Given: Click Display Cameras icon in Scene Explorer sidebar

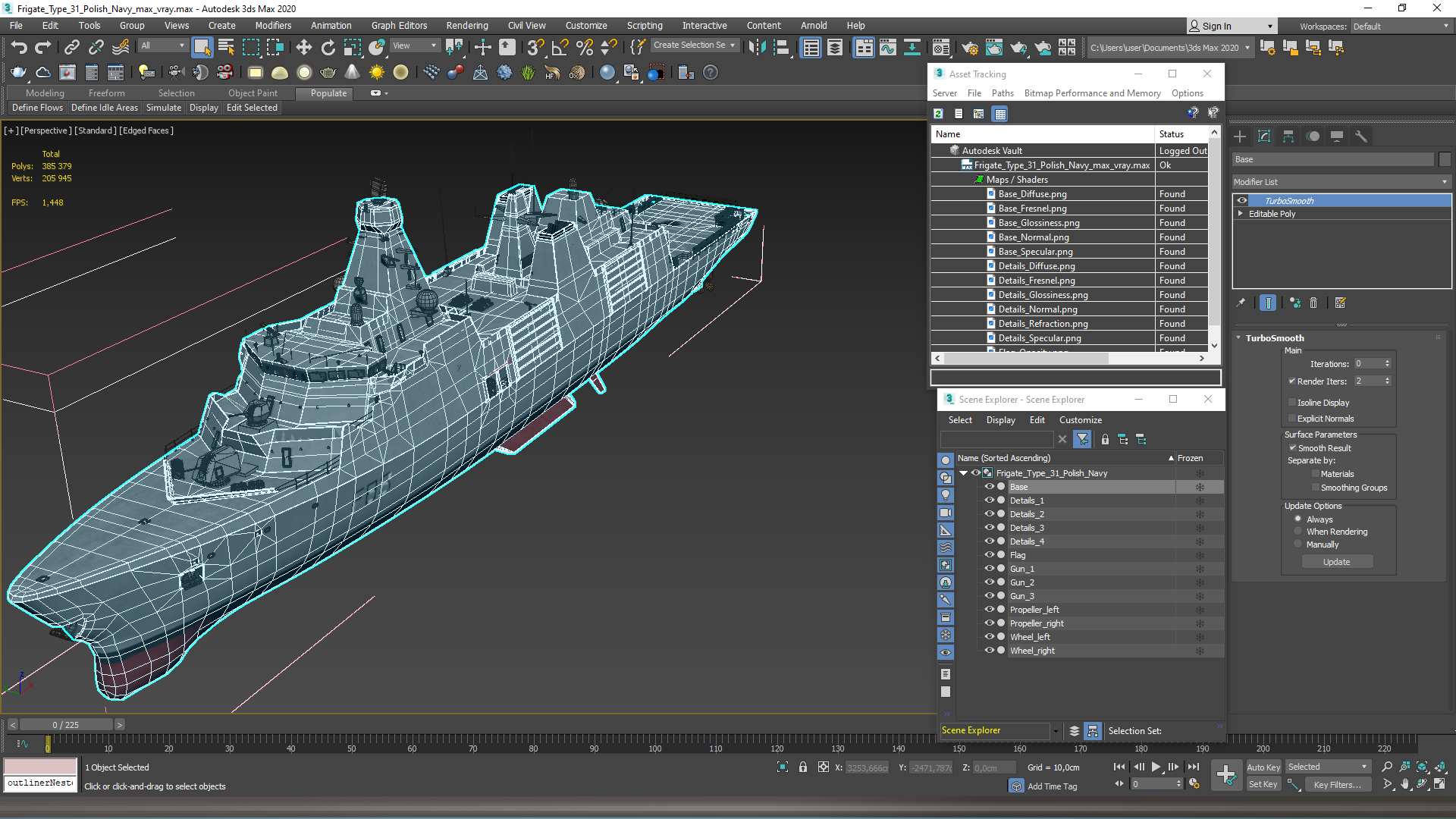Looking at the screenshot, I should pos(946,513).
